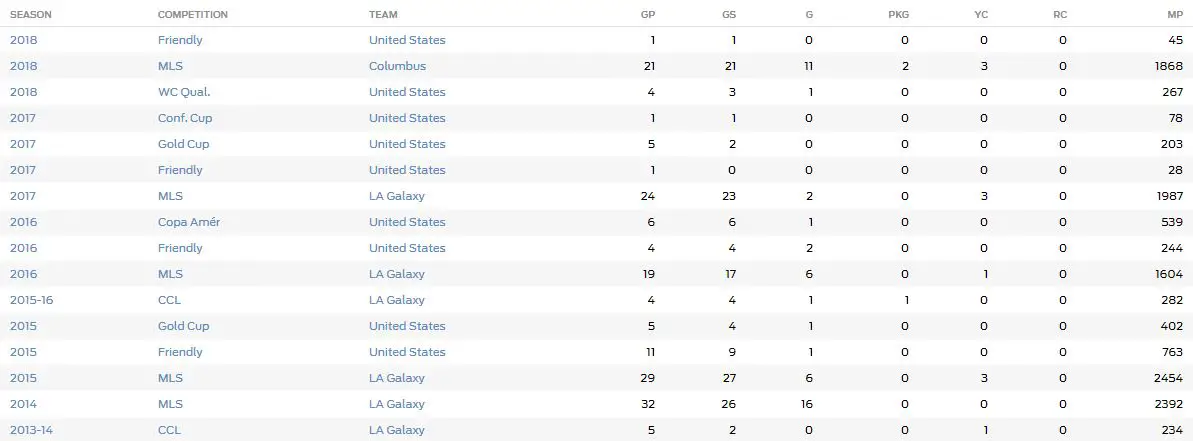Click the 2015-16 season link

[x=31, y=300]
